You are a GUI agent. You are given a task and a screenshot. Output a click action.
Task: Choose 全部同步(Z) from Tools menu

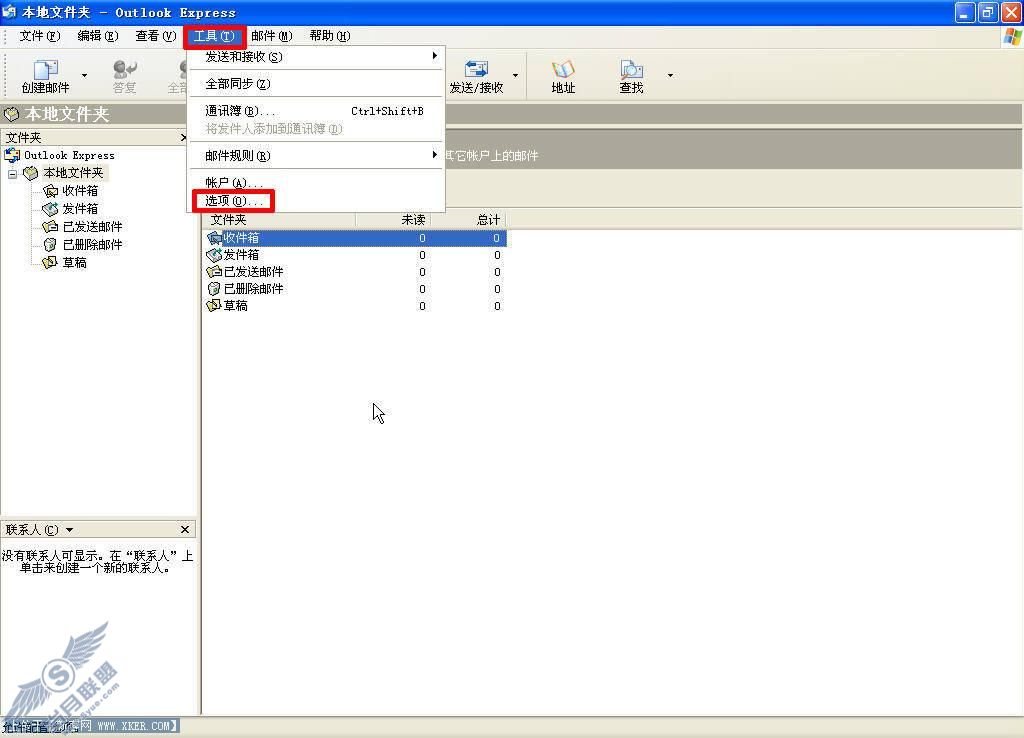pos(316,84)
